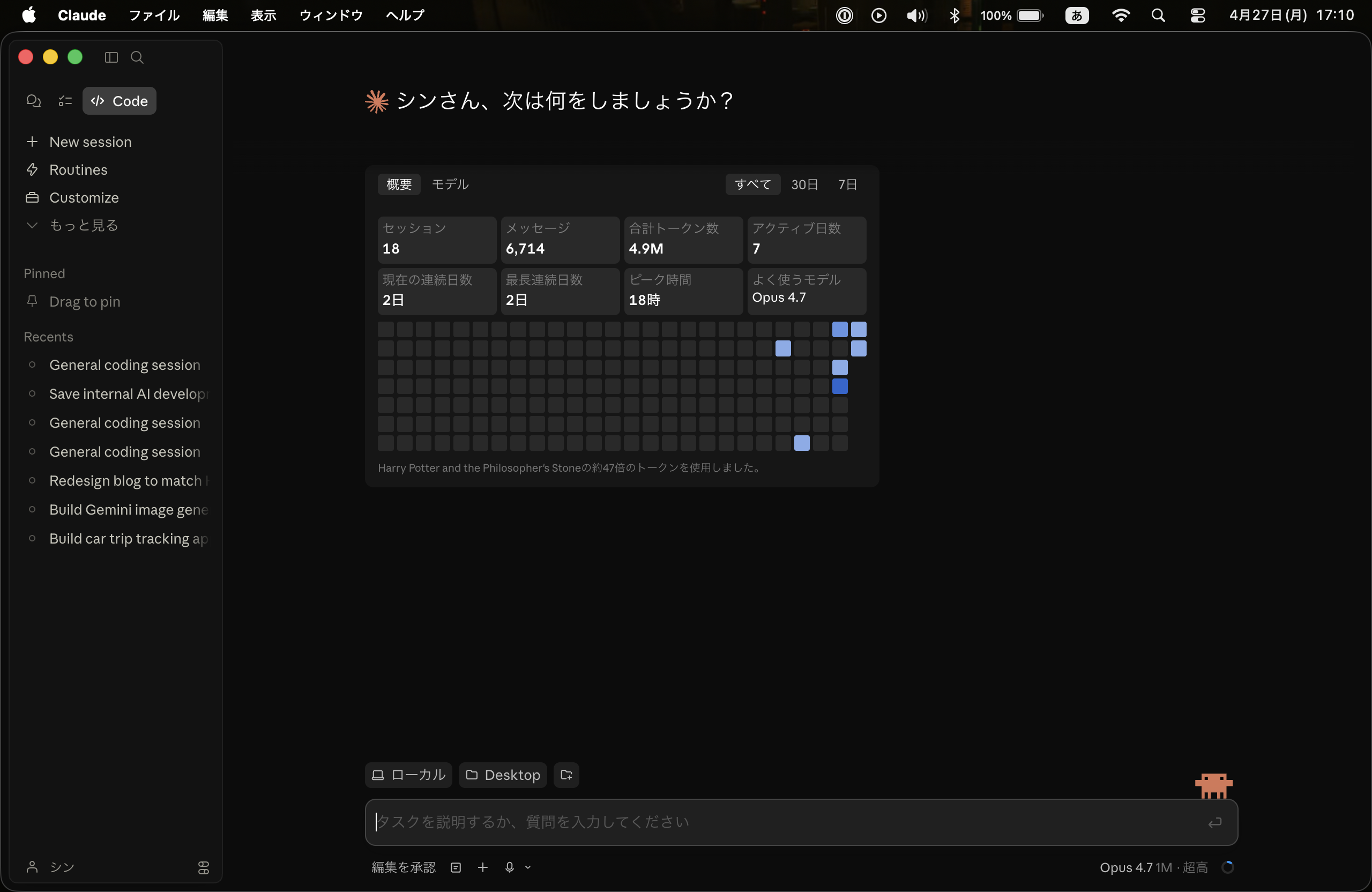Screen dimensions: 1372x892
Task: Open Spotlight search in menu bar
Action: tap(1158, 16)
